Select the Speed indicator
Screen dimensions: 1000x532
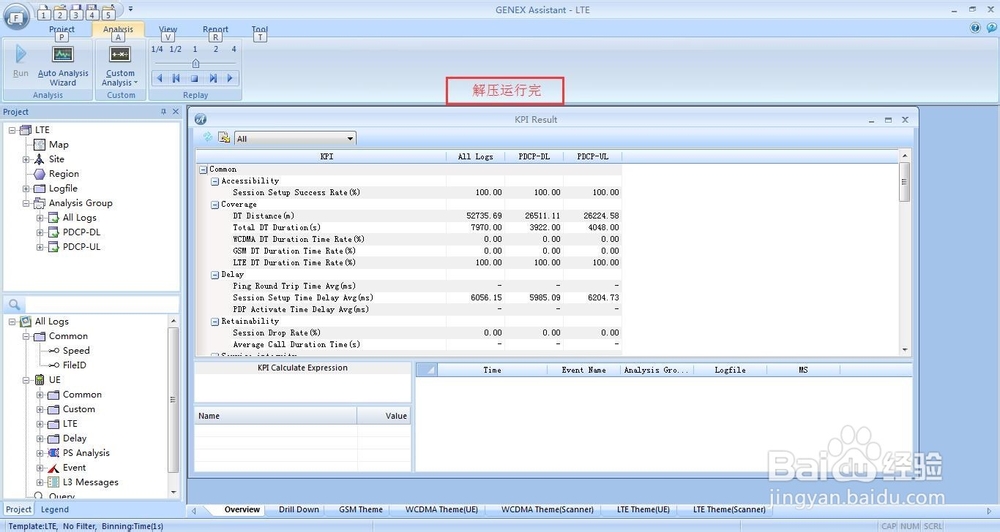[76, 351]
